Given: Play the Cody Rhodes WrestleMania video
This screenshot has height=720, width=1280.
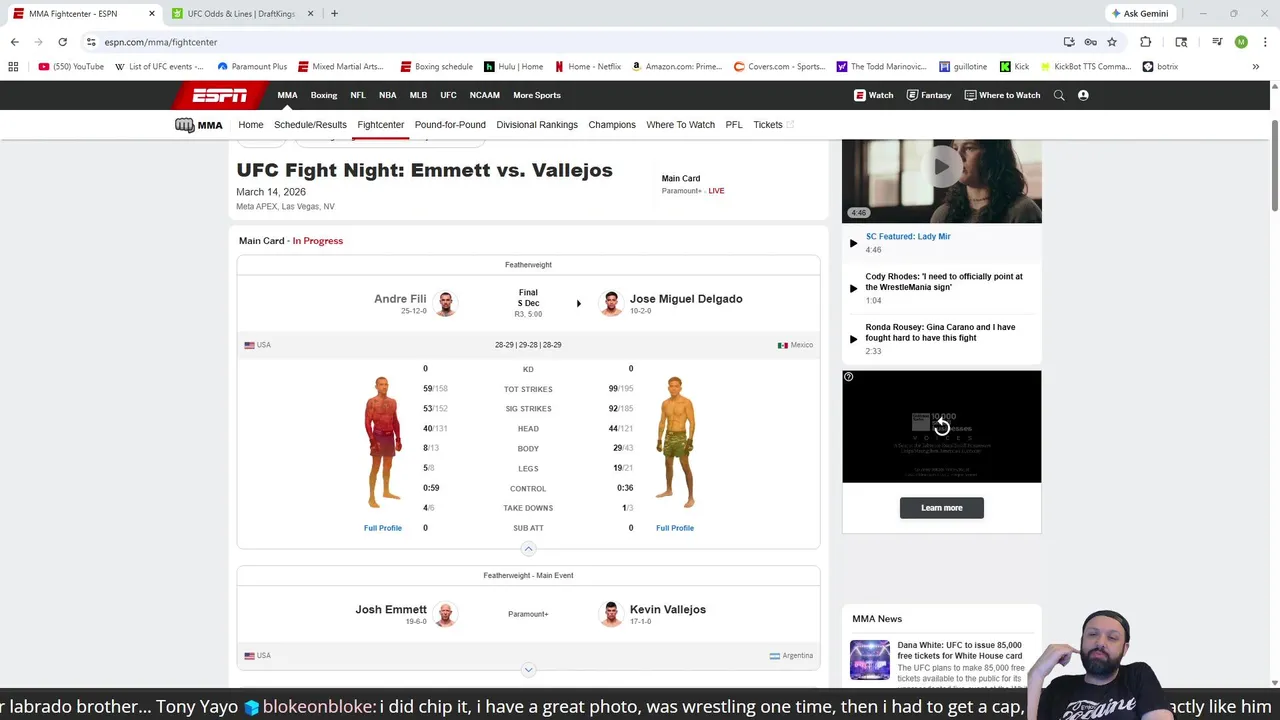Looking at the screenshot, I should pos(853,288).
